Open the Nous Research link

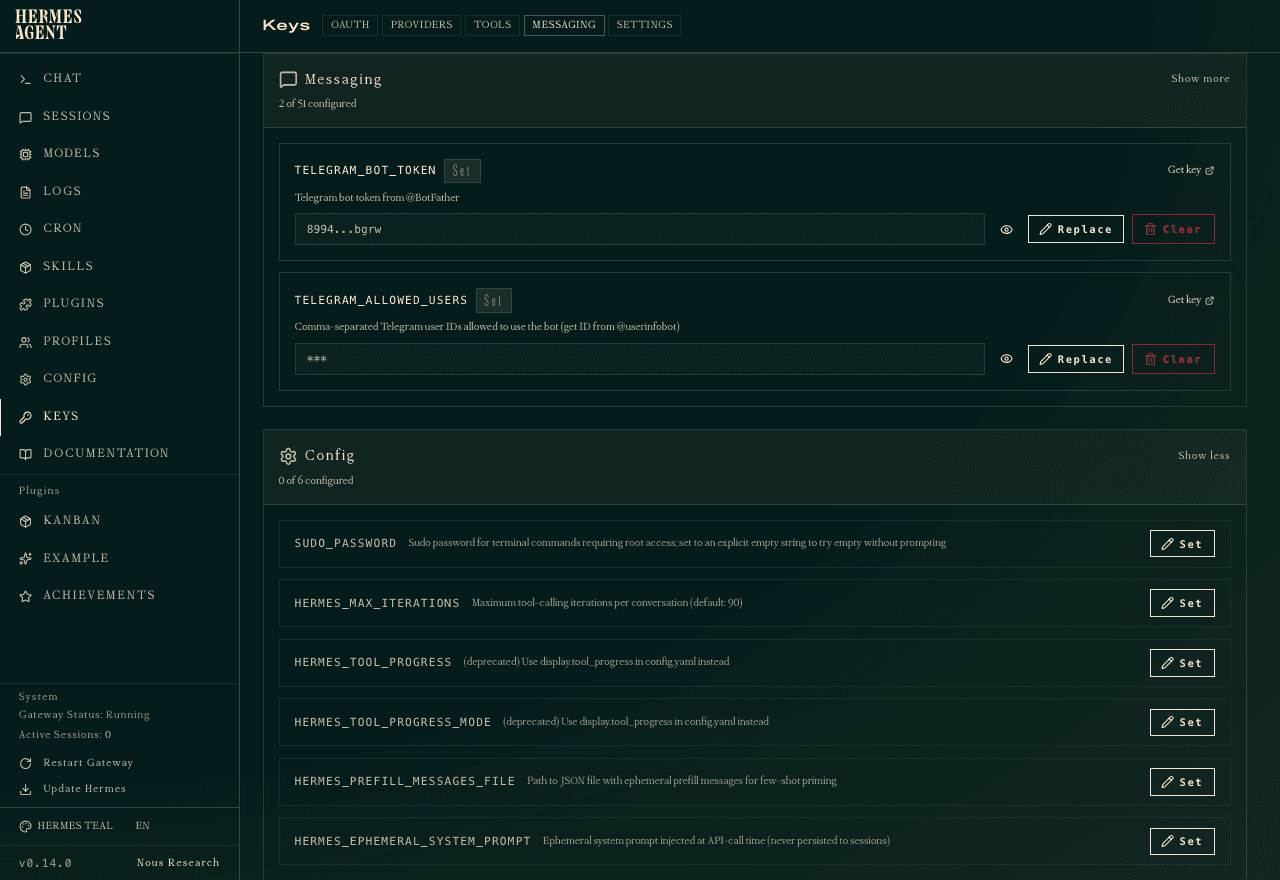click(x=178, y=863)
